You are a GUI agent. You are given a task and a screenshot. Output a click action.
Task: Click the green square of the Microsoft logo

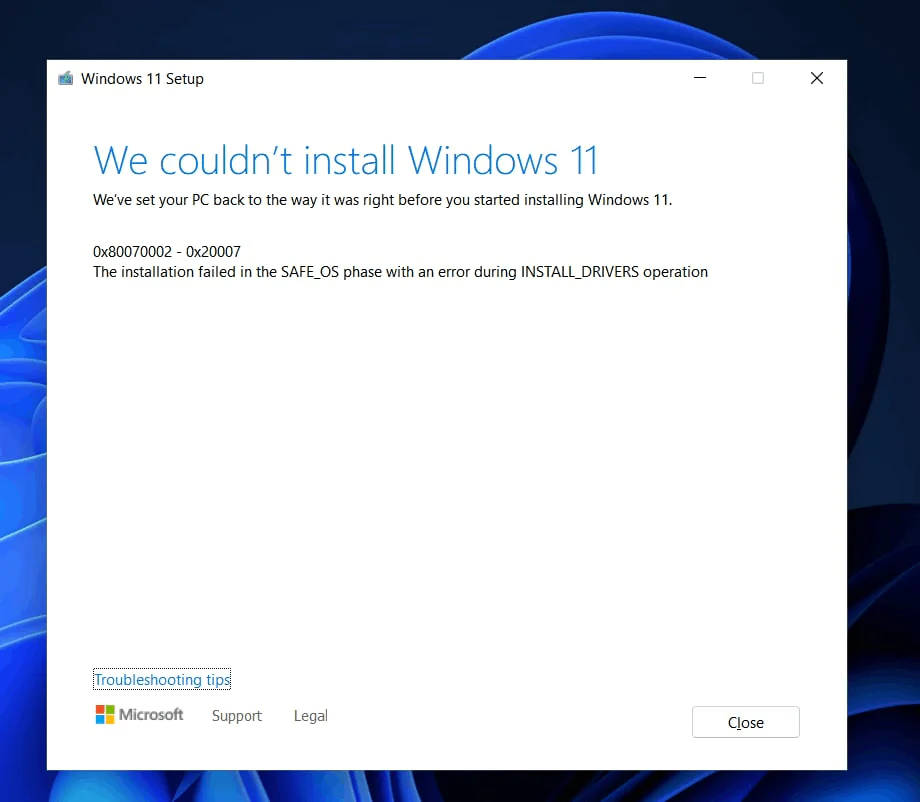[110, 708]
